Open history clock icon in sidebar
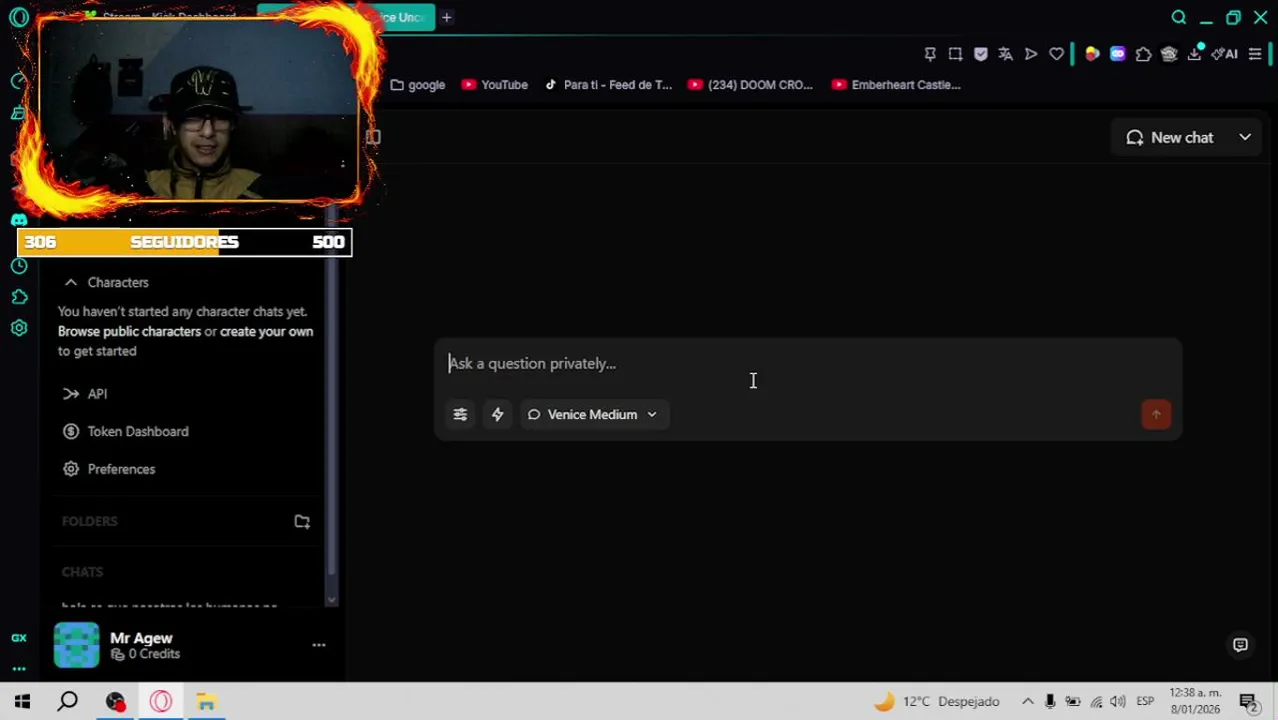 [19, 266]
